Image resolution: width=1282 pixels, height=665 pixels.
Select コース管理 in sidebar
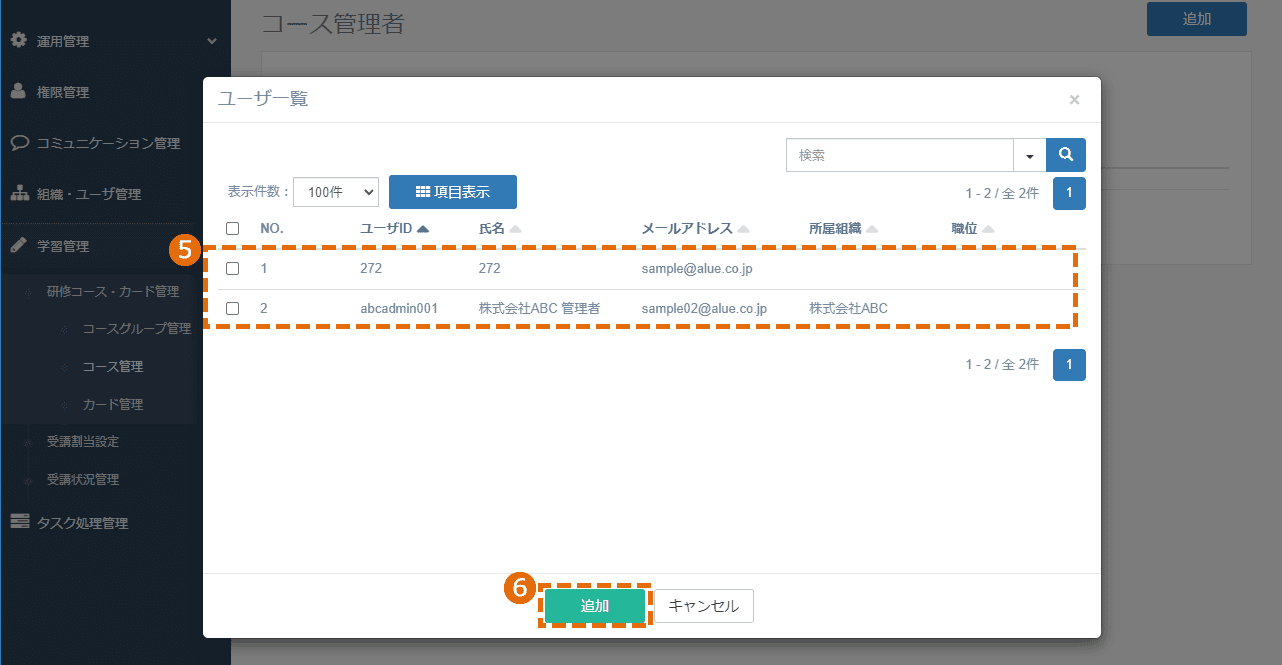(x=113, y=367)
